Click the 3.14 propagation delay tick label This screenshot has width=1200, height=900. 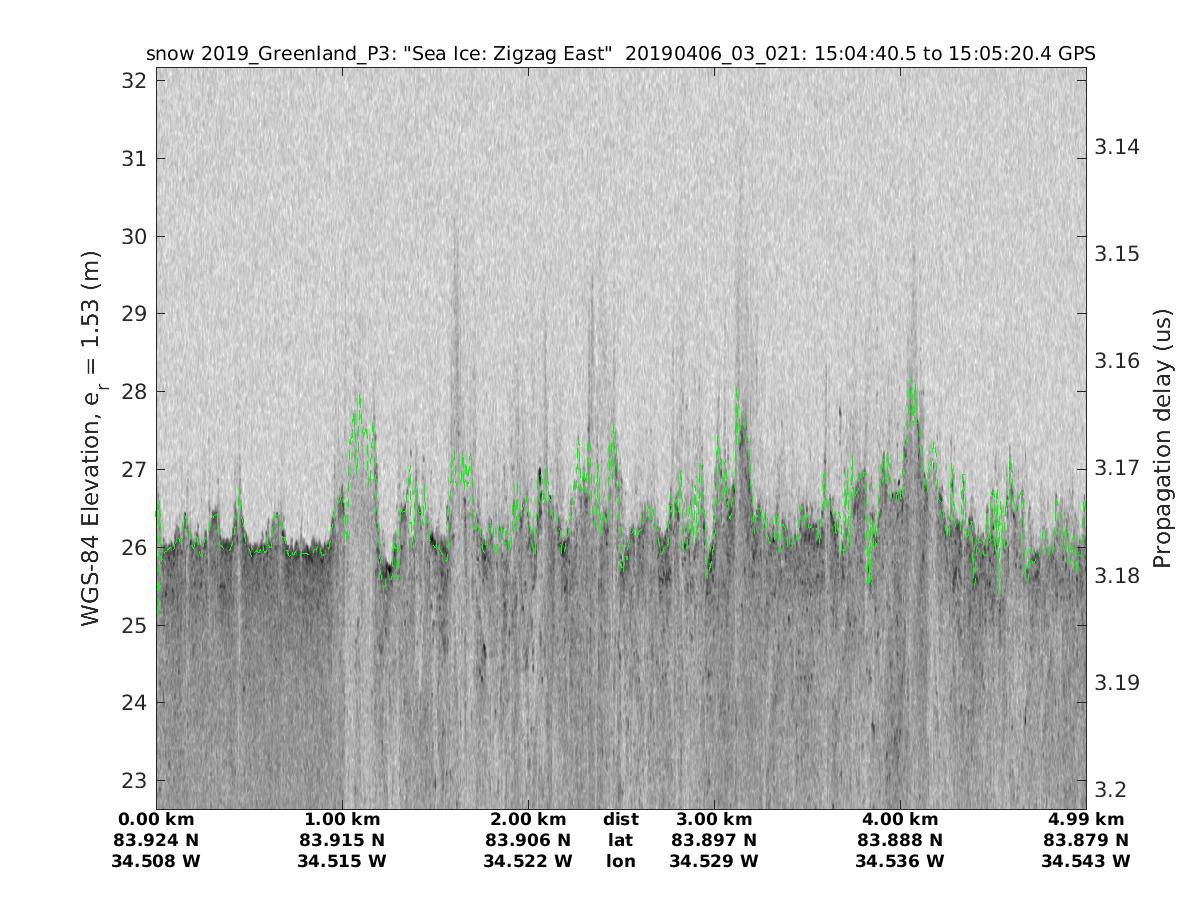[x=1116, y=147]
